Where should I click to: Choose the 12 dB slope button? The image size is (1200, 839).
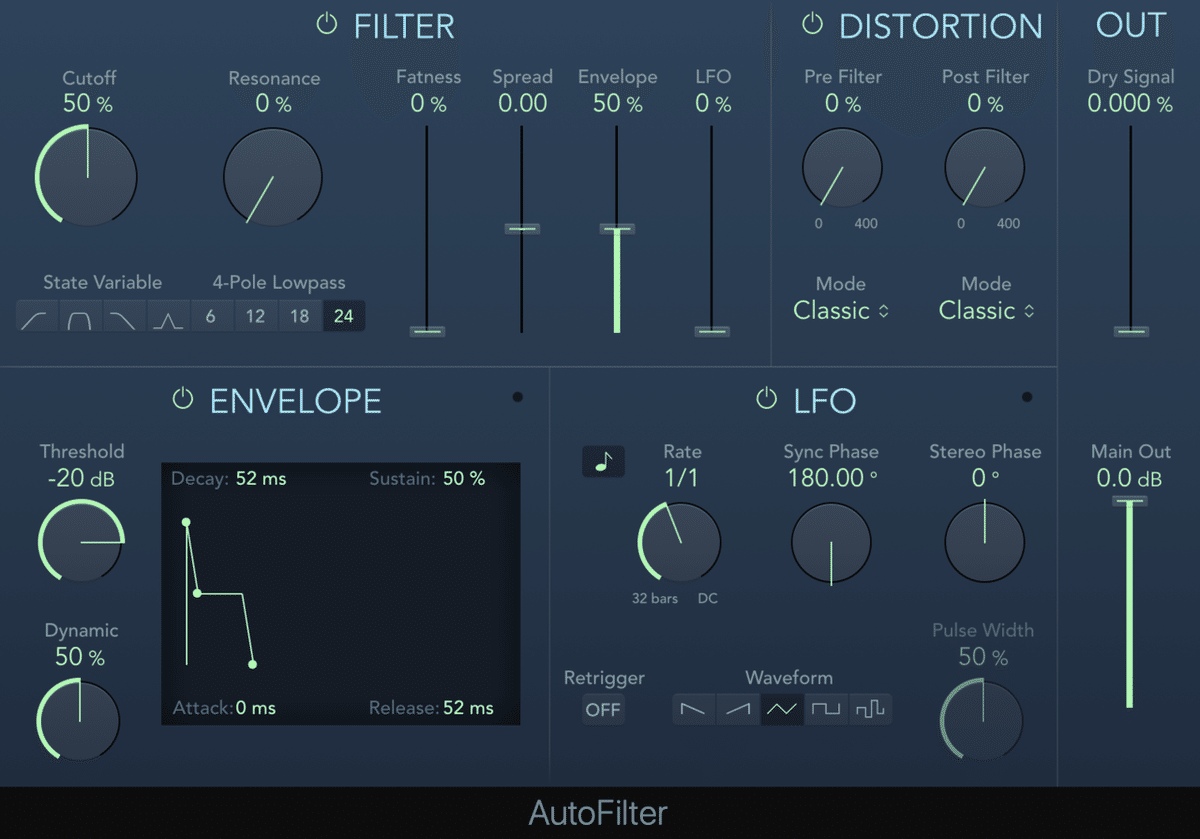(x=255, y=317)
